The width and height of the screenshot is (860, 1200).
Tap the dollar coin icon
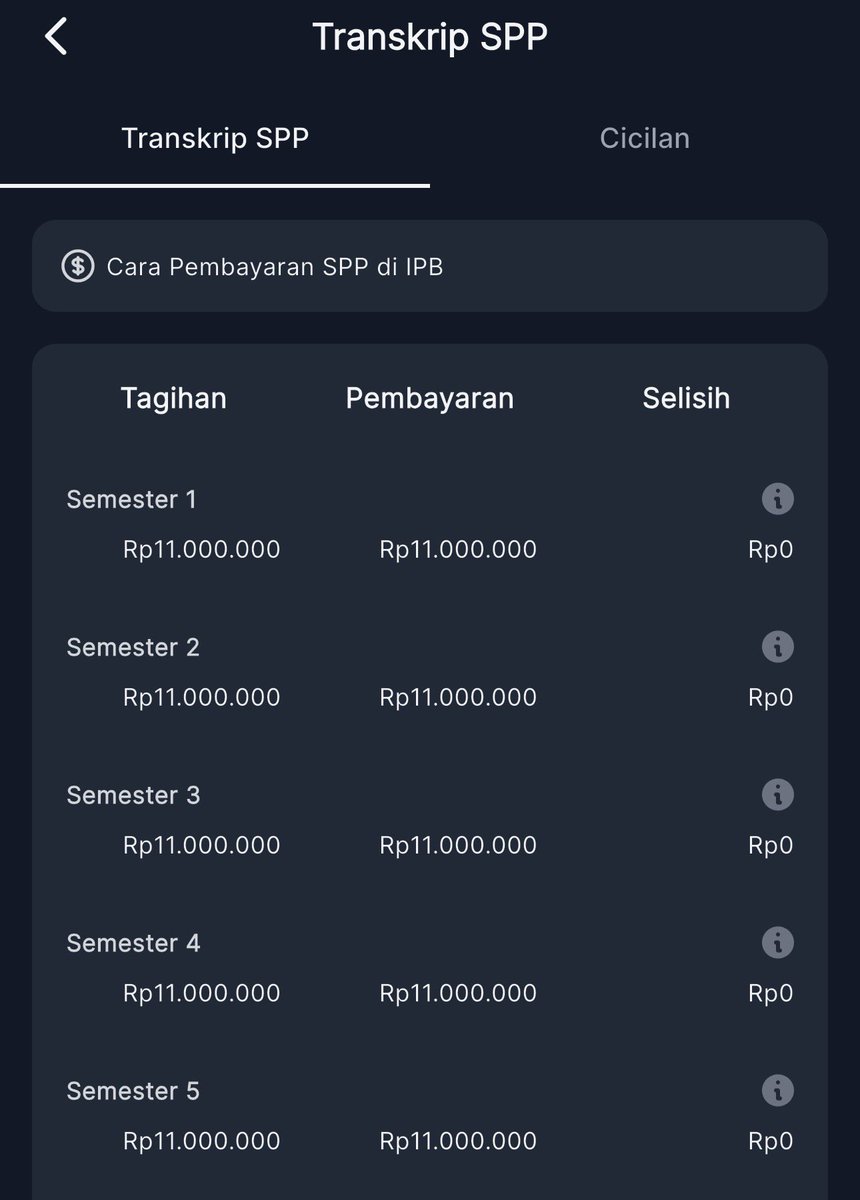click(x=77, y=266)
